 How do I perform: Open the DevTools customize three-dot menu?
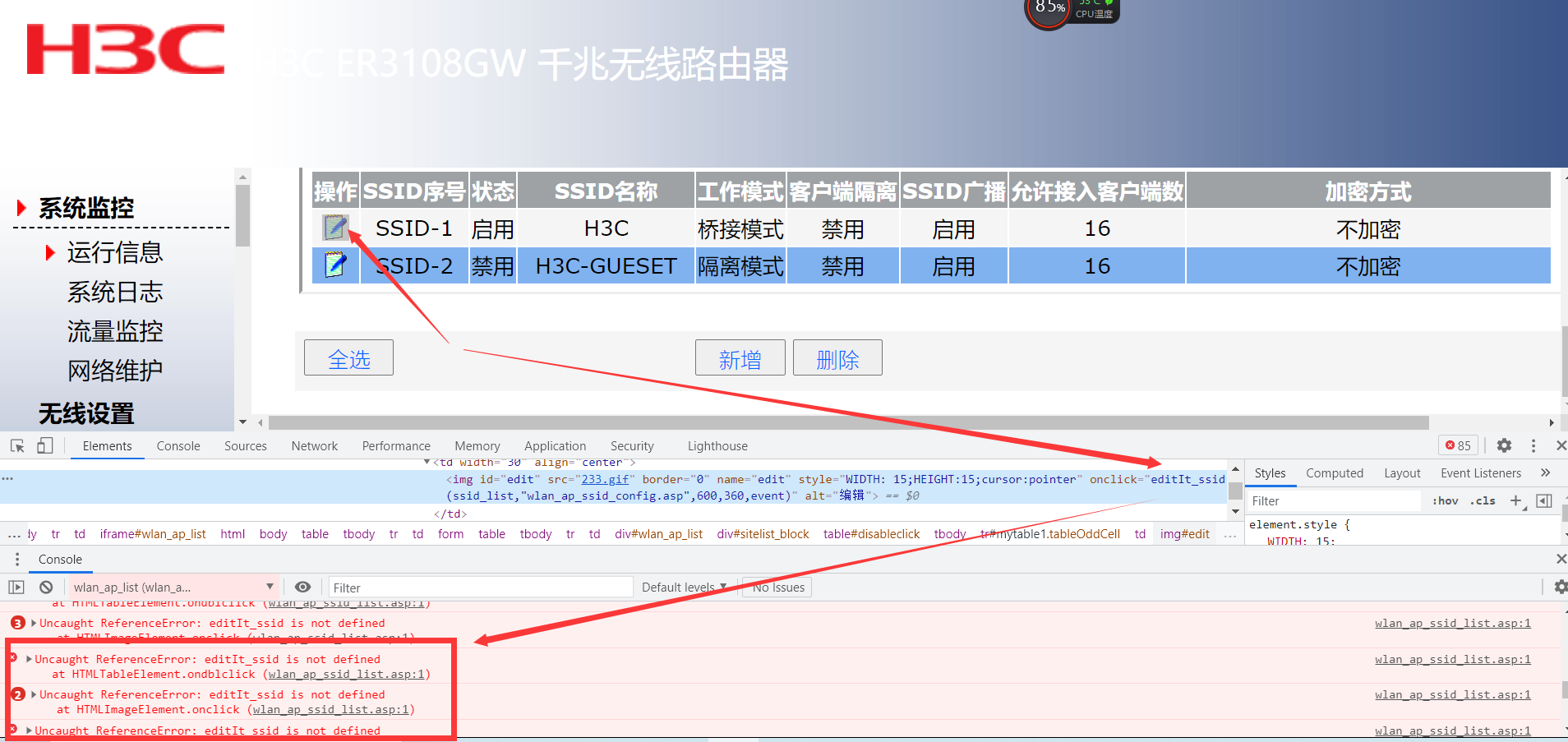click(1533, 445)
